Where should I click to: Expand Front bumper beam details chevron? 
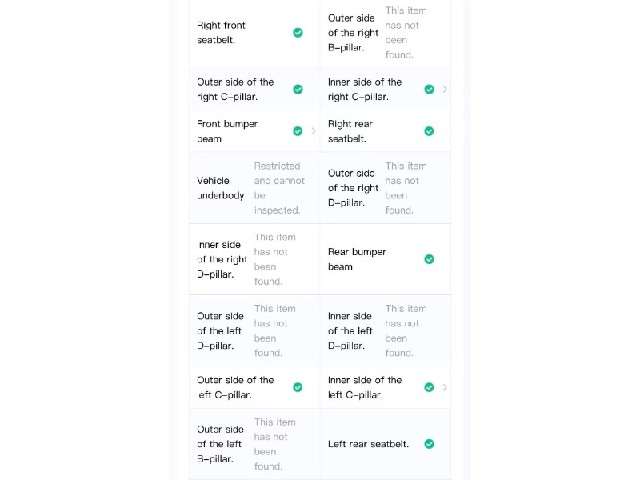(313, 131)
